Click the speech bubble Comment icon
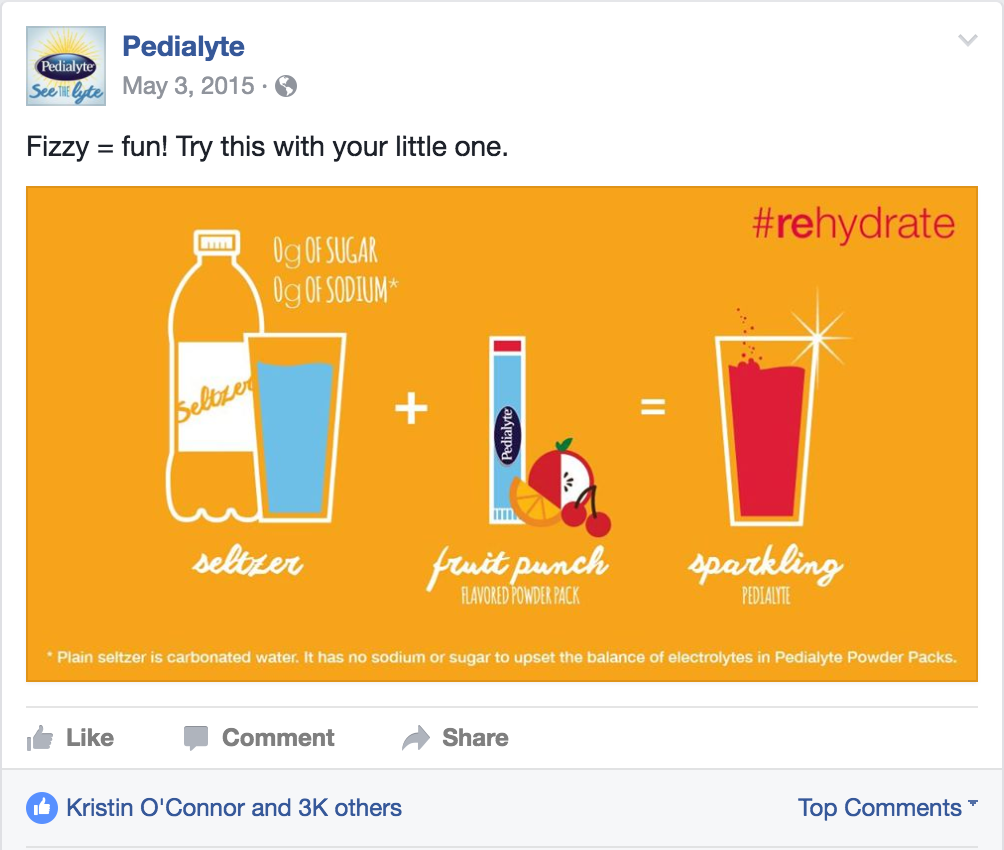 196,738
